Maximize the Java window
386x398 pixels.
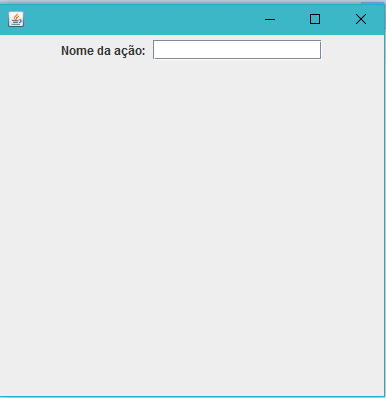pos(315,19)
